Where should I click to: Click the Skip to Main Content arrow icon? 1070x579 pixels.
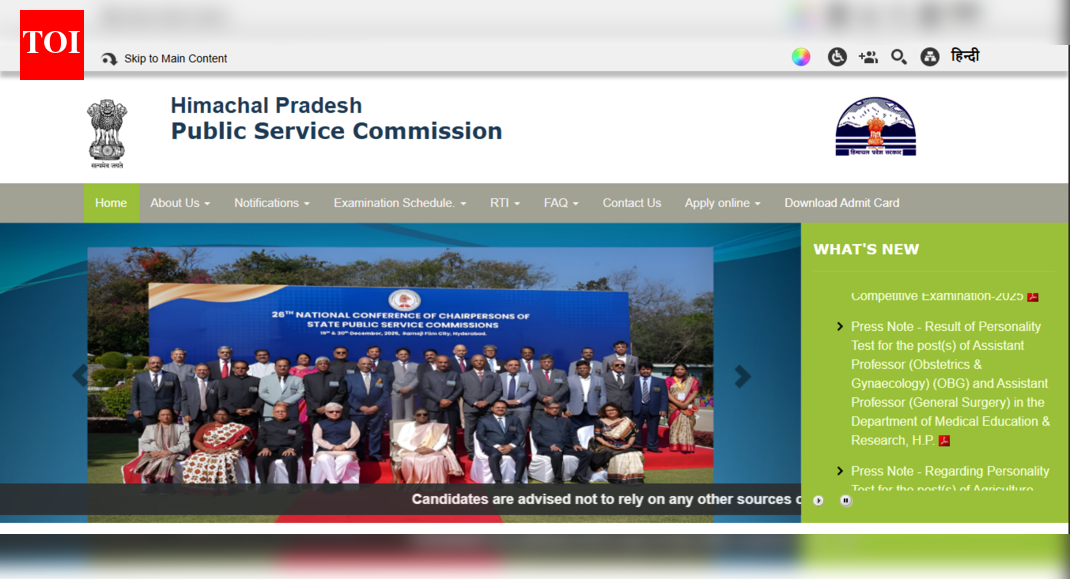coord(109,58)
